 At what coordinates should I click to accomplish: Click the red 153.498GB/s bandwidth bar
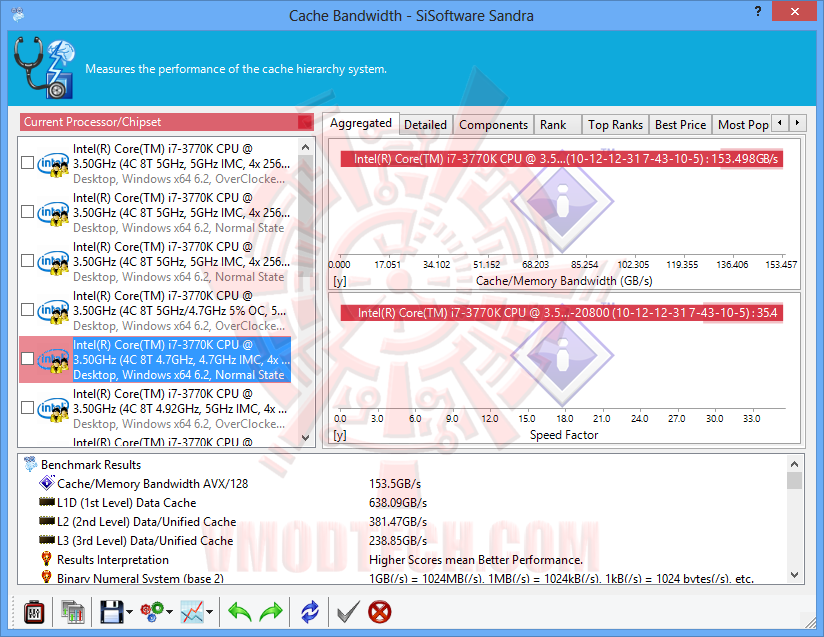561,159
